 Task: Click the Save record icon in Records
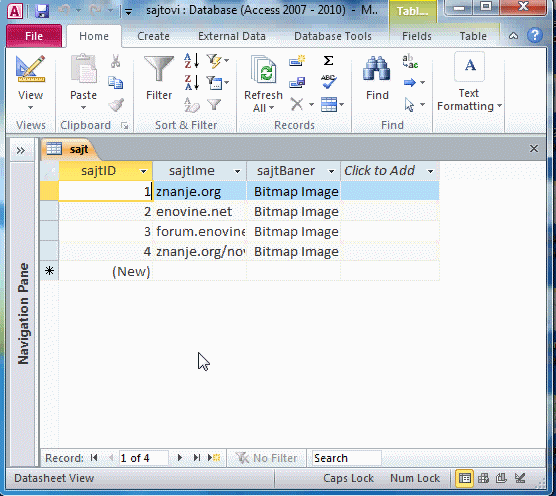[297, 83]
